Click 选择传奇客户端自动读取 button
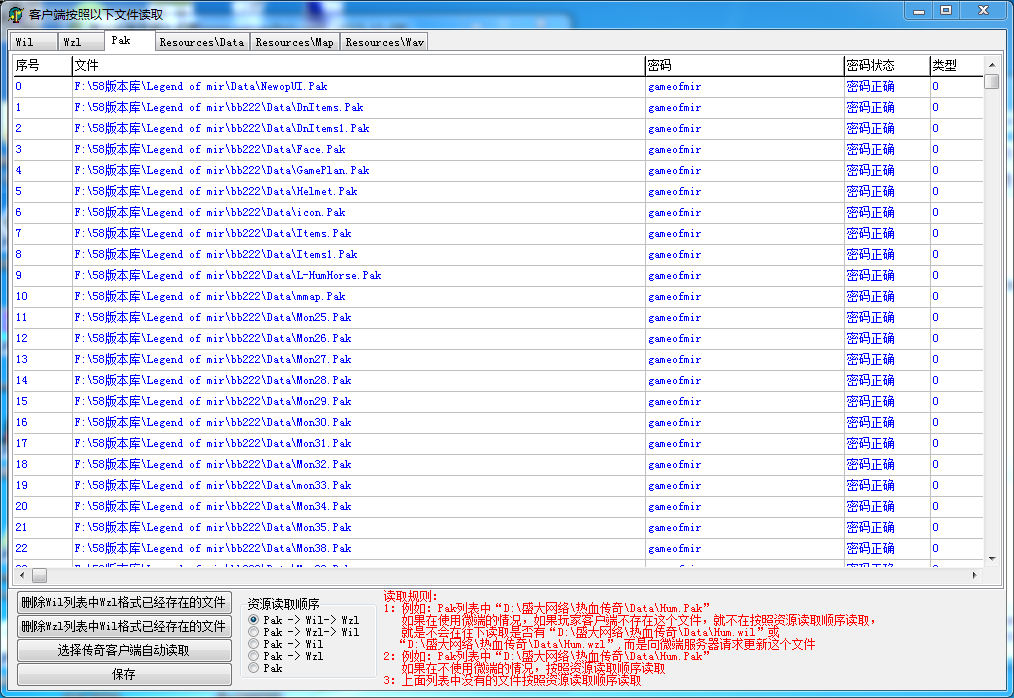Viewport: 1014px width, 698px height. [x=124, y=650]
